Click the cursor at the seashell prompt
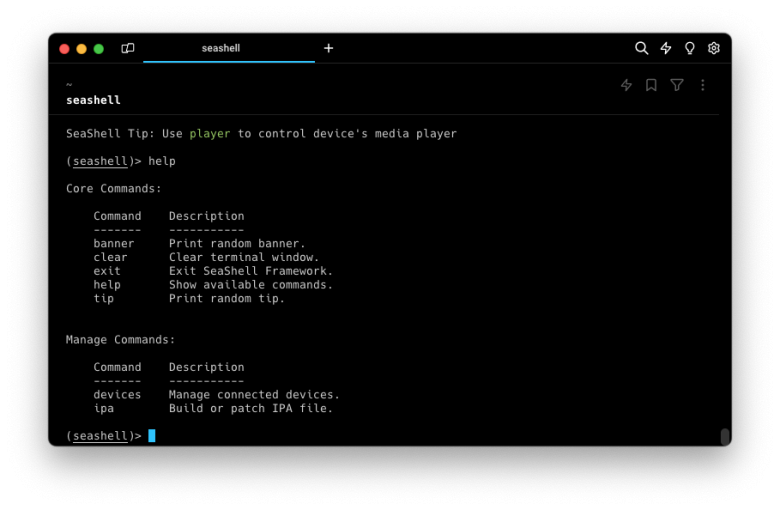Image resolution: width=780 pixels, height=510 pixels. (x=152, y=435)
